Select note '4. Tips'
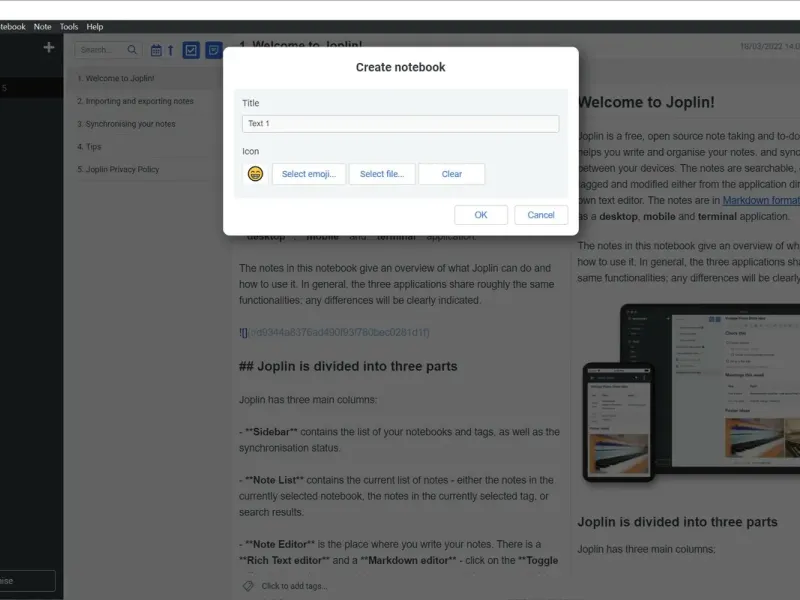Image resolution: width=800 pixels, height=600 pixels. tap(147, 146)
